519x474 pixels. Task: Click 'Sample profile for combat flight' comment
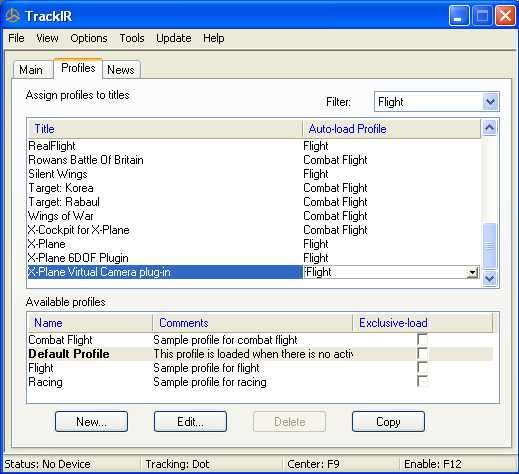click(x=225, y=340)
